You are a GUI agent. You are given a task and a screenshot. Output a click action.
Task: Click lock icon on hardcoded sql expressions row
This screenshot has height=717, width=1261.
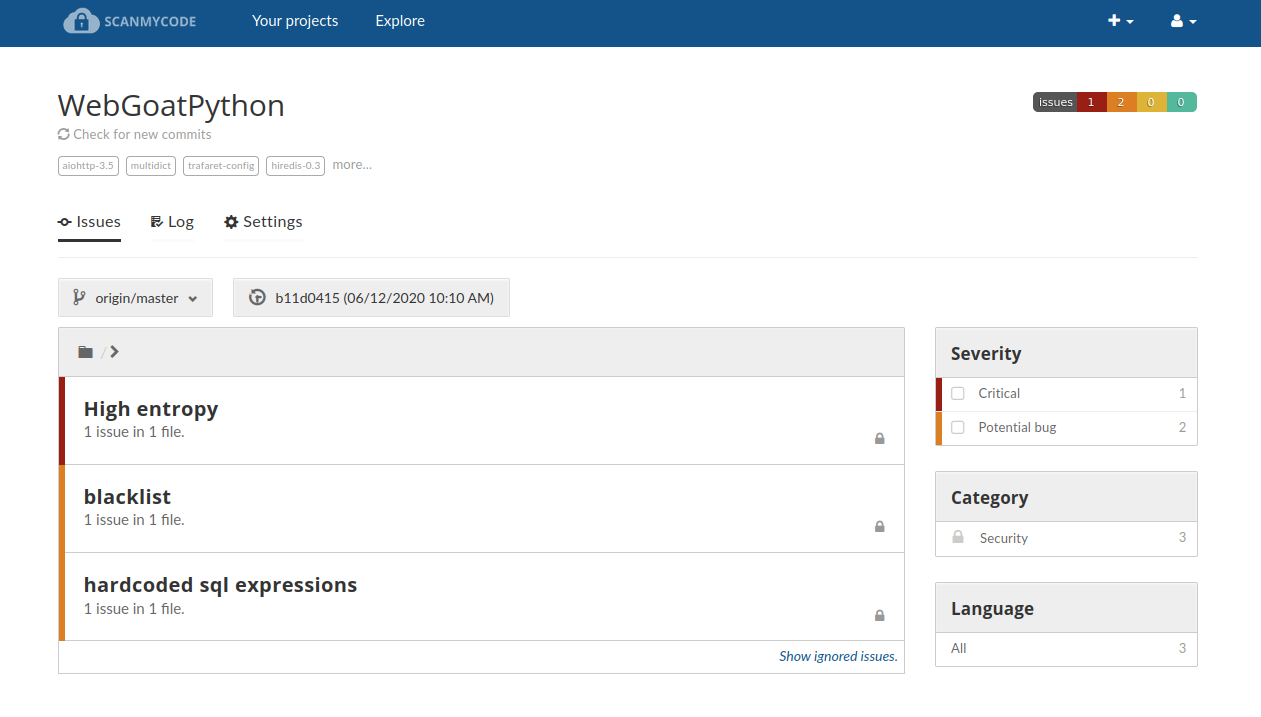tap(880, 616)
